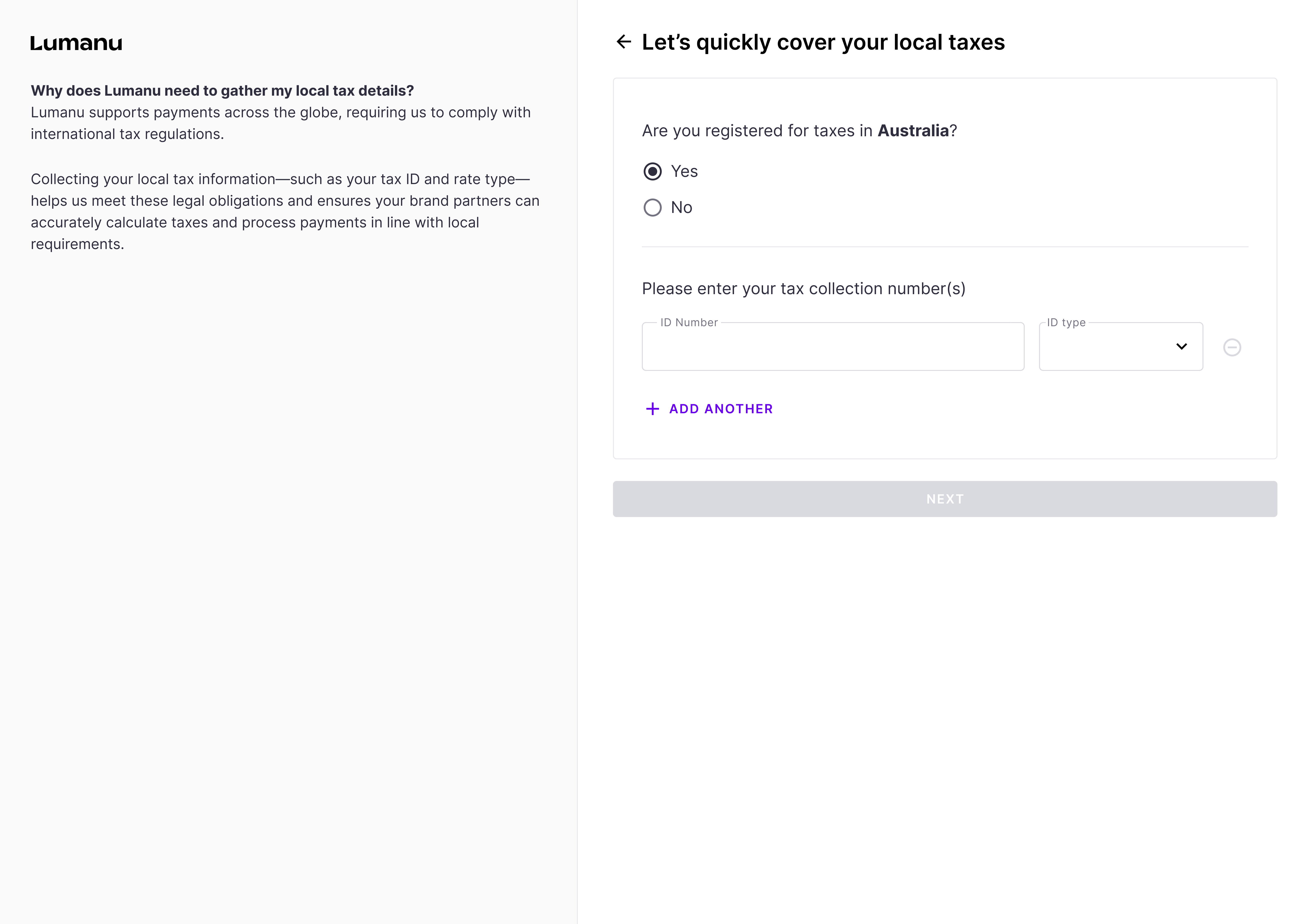Click the ADD ANOTHER link
The width and height of the screenshot is (1300, 924).
click(x=721, y=409)
